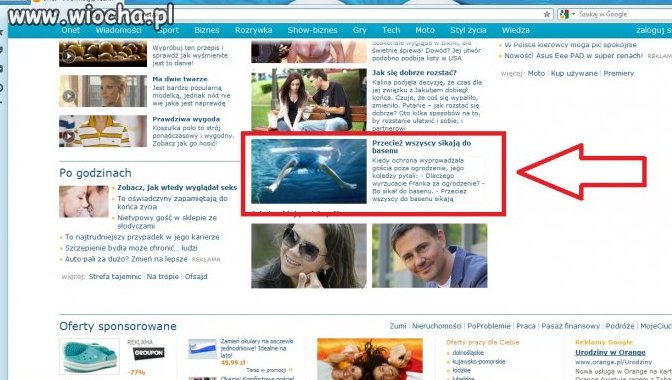Open Ma dwie twarze headline
Screen dimensions: 672x380
click(x=180, y=79)
